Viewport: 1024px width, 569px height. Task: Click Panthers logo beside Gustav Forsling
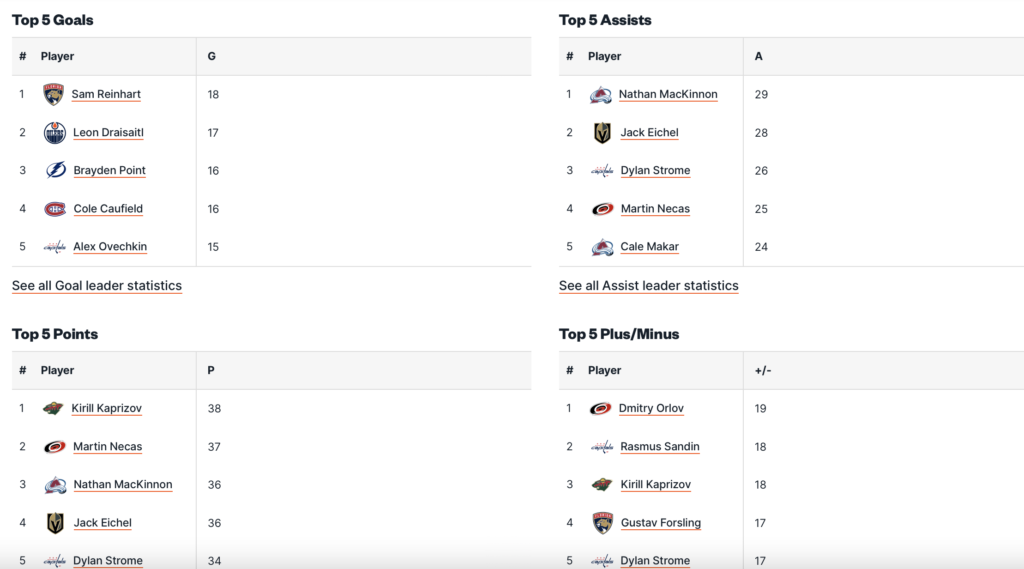(602, 523)
